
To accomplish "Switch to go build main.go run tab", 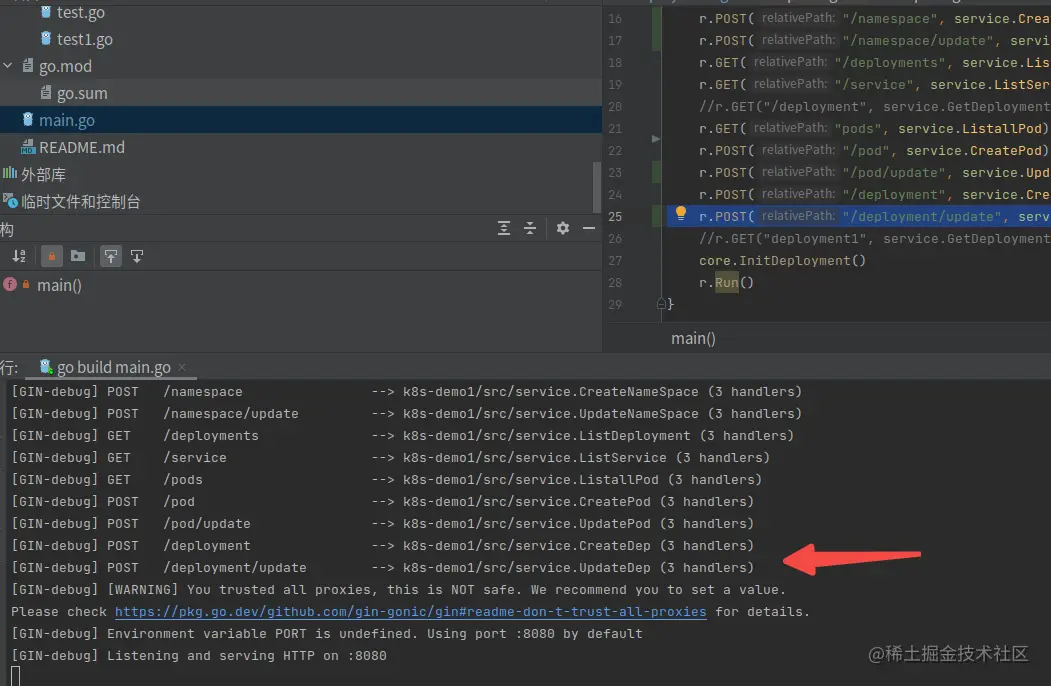I will click(113, 367).
